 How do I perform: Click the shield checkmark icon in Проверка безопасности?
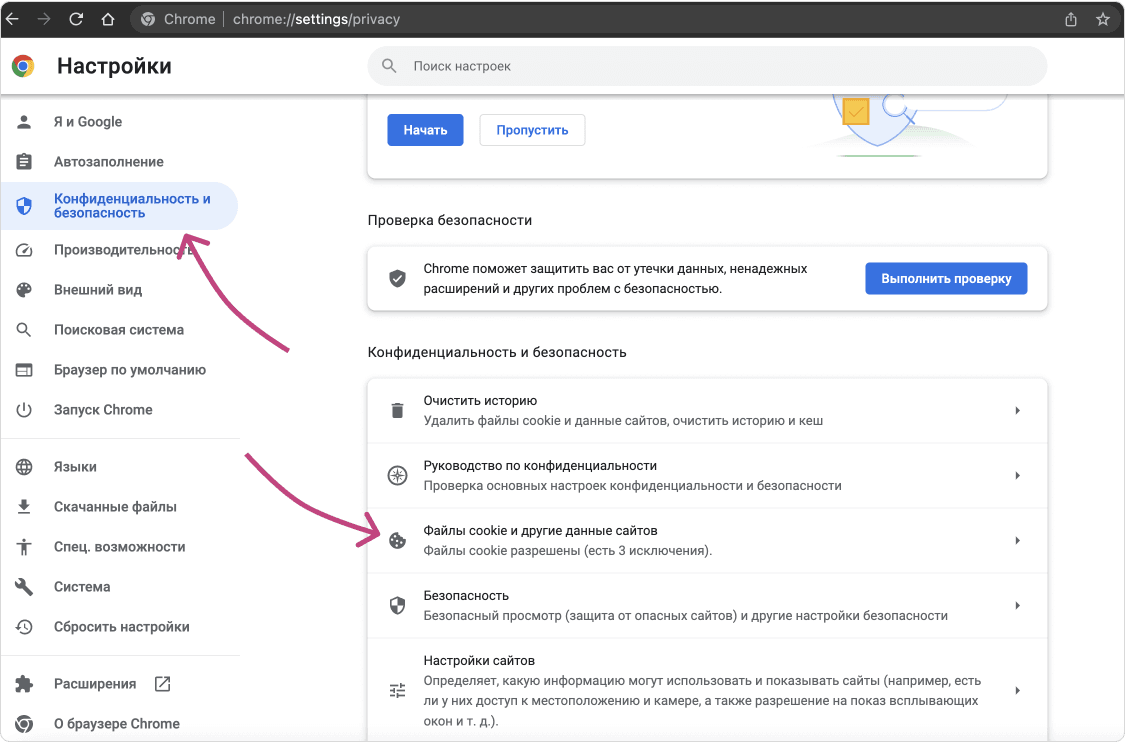(x=397, y=278)
